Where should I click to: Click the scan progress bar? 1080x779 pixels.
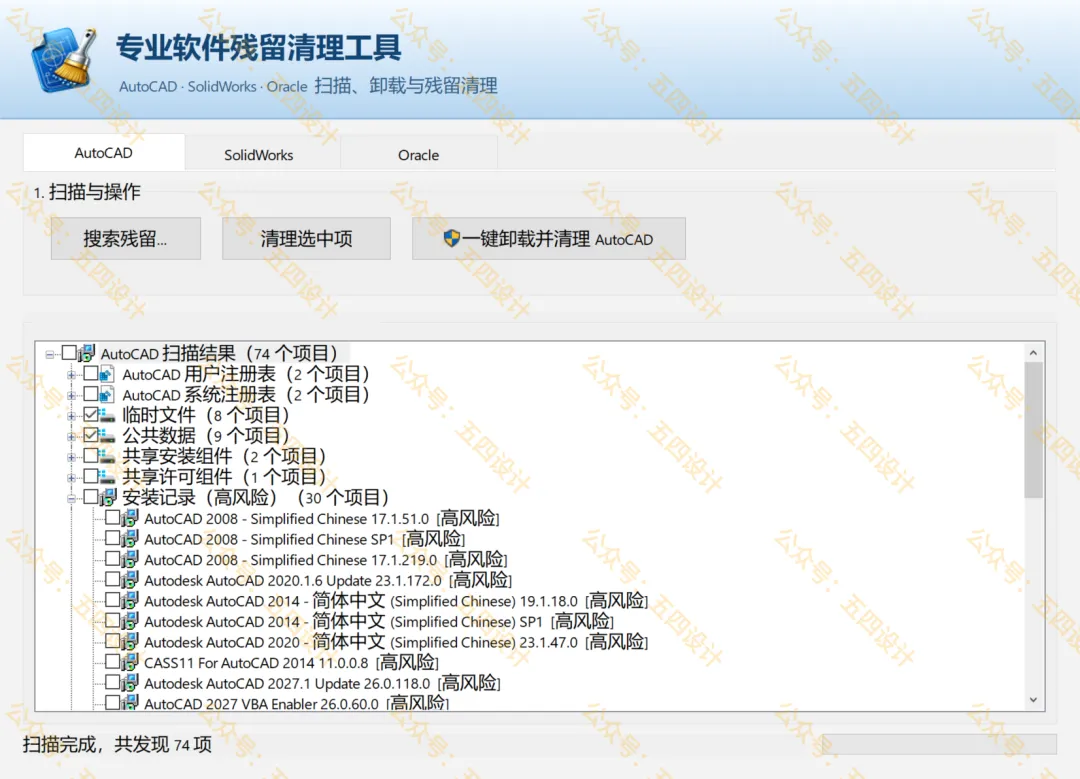click(939, 744)
